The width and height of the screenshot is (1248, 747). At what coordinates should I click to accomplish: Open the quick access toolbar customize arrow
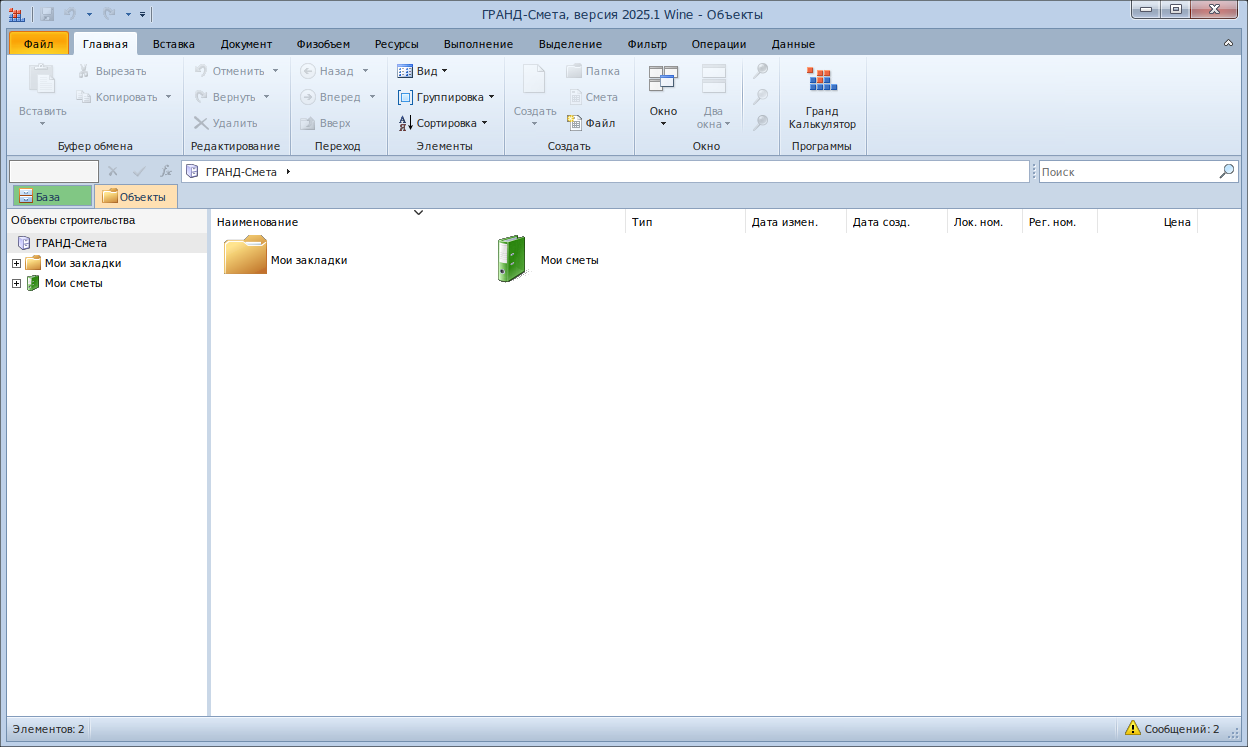[142, 14]
